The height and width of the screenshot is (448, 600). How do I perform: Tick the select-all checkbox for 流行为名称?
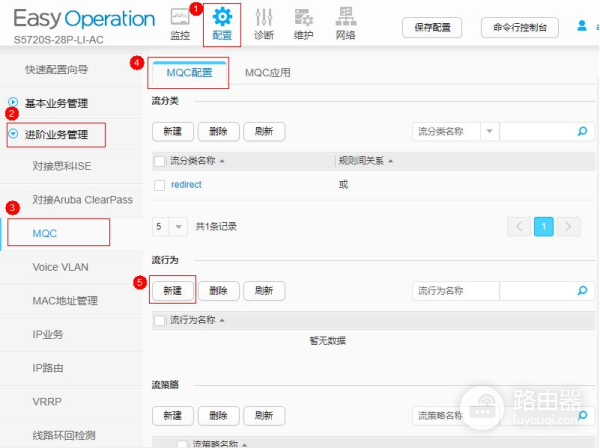click(160, 320)
